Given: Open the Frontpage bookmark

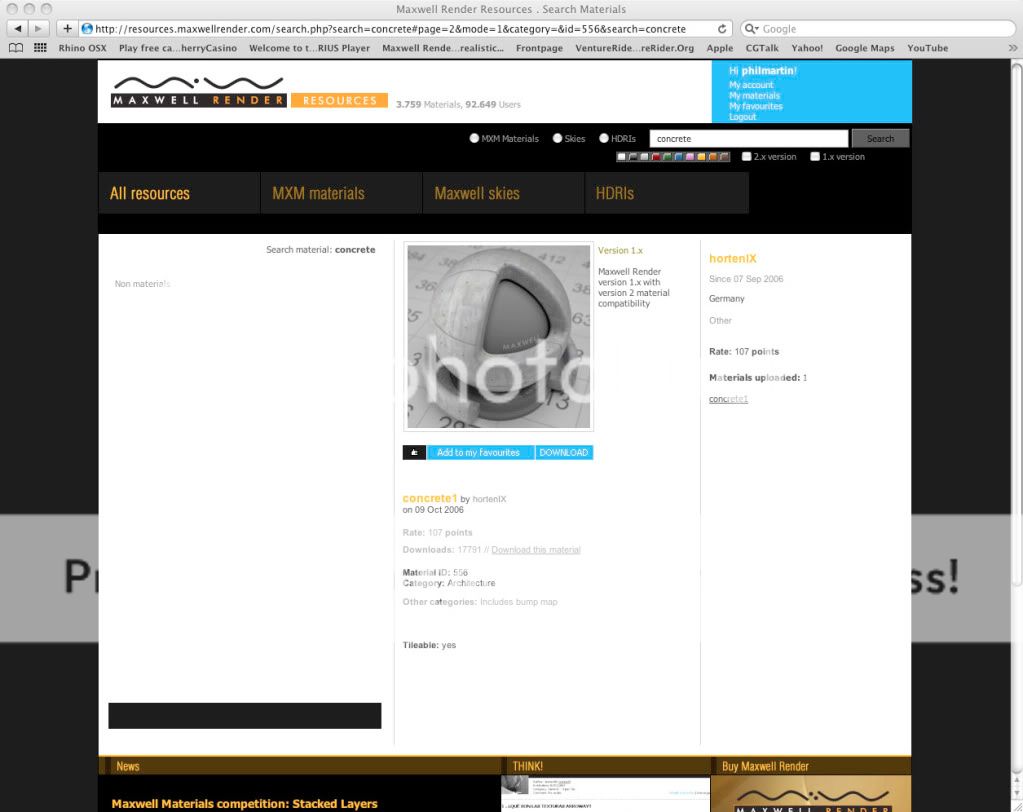Looking at the screenshot, I should 539,48.
